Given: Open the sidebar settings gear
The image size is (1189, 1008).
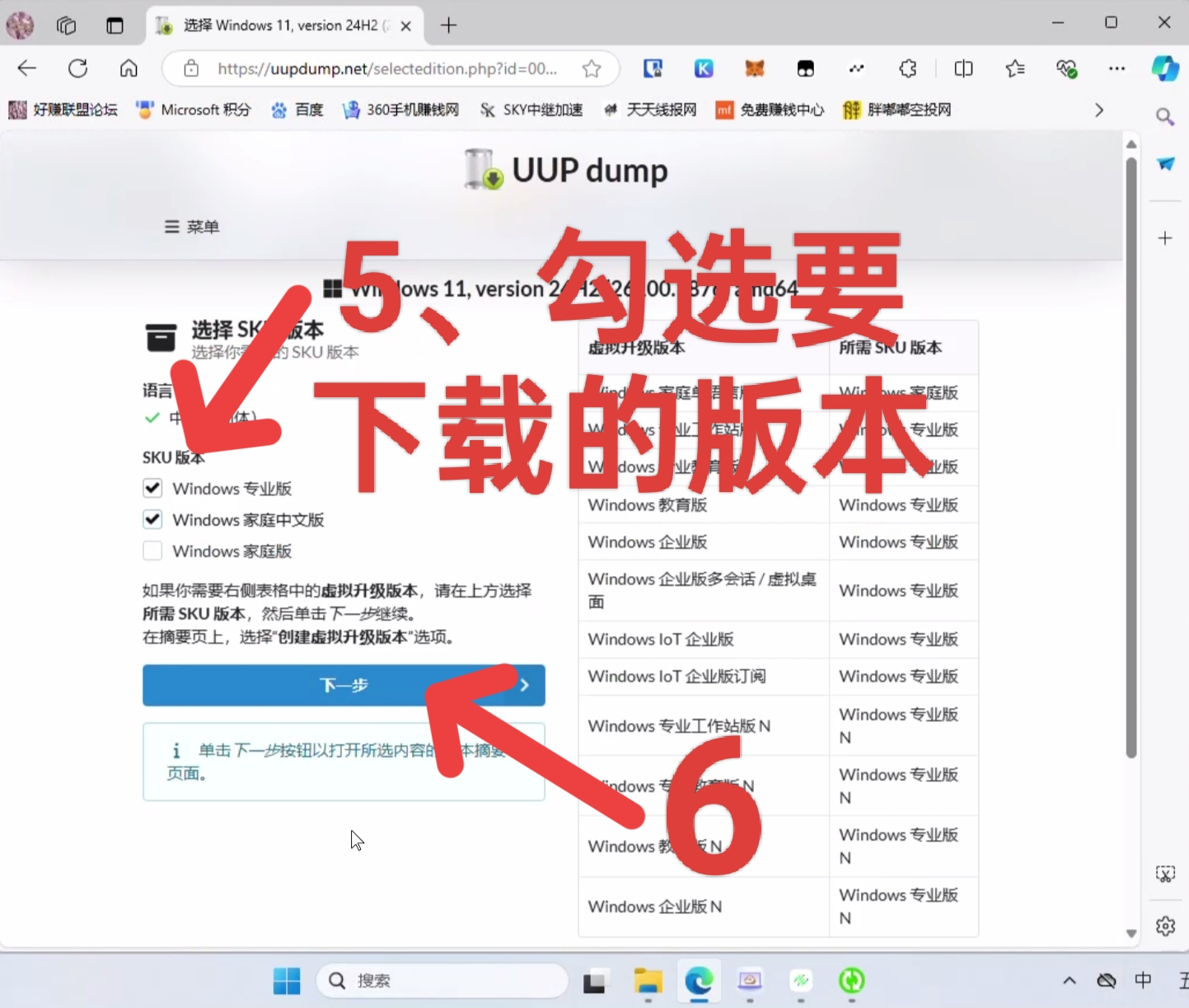Looking at the screenshot, I should (x=1165, y=926).
